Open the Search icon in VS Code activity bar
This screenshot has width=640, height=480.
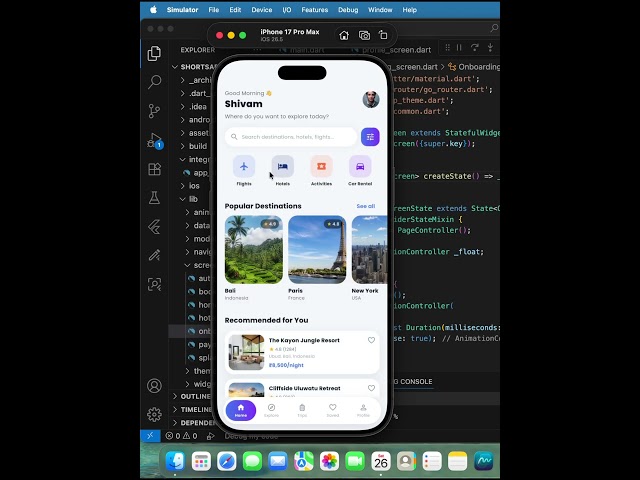pyautogui.click(x=154, y=82)
